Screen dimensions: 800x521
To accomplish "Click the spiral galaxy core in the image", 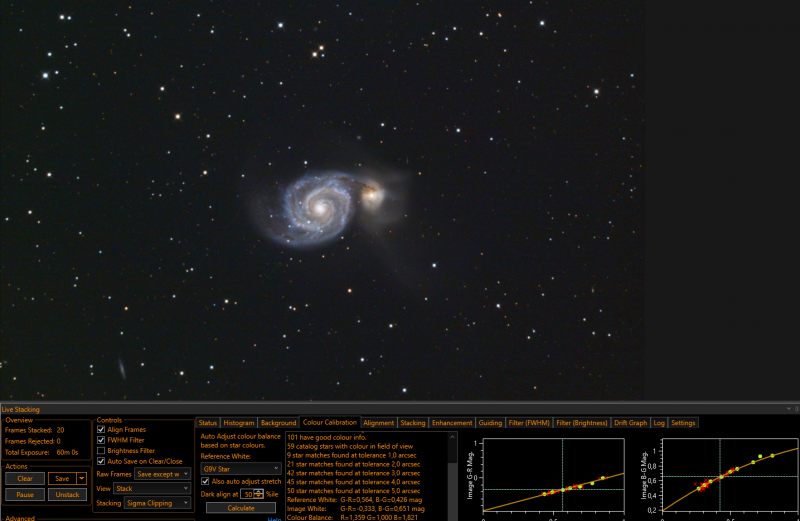I will 321,207.
